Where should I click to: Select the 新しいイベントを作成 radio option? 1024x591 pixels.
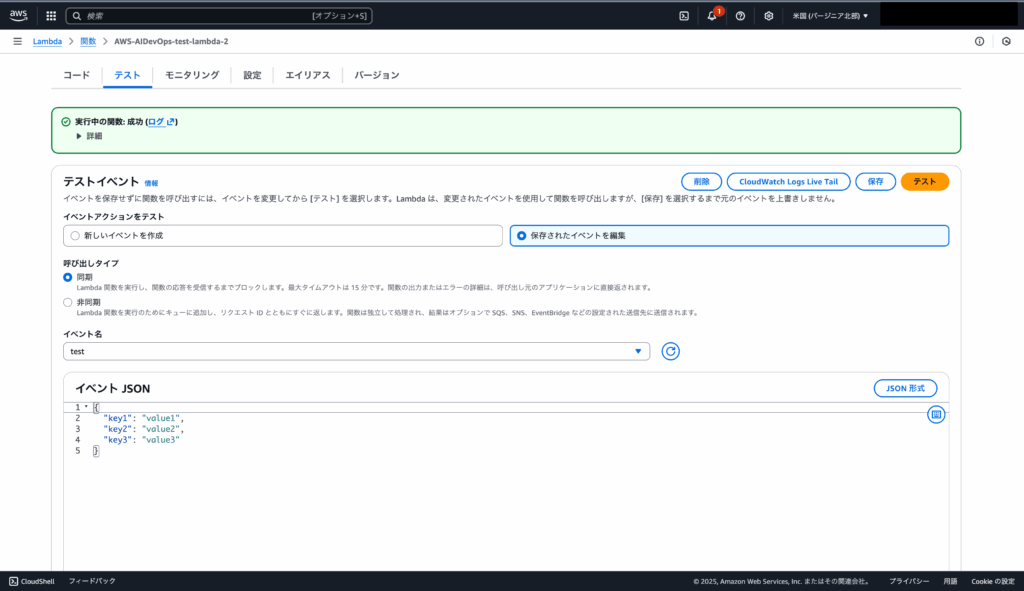[x=74, y=235]
